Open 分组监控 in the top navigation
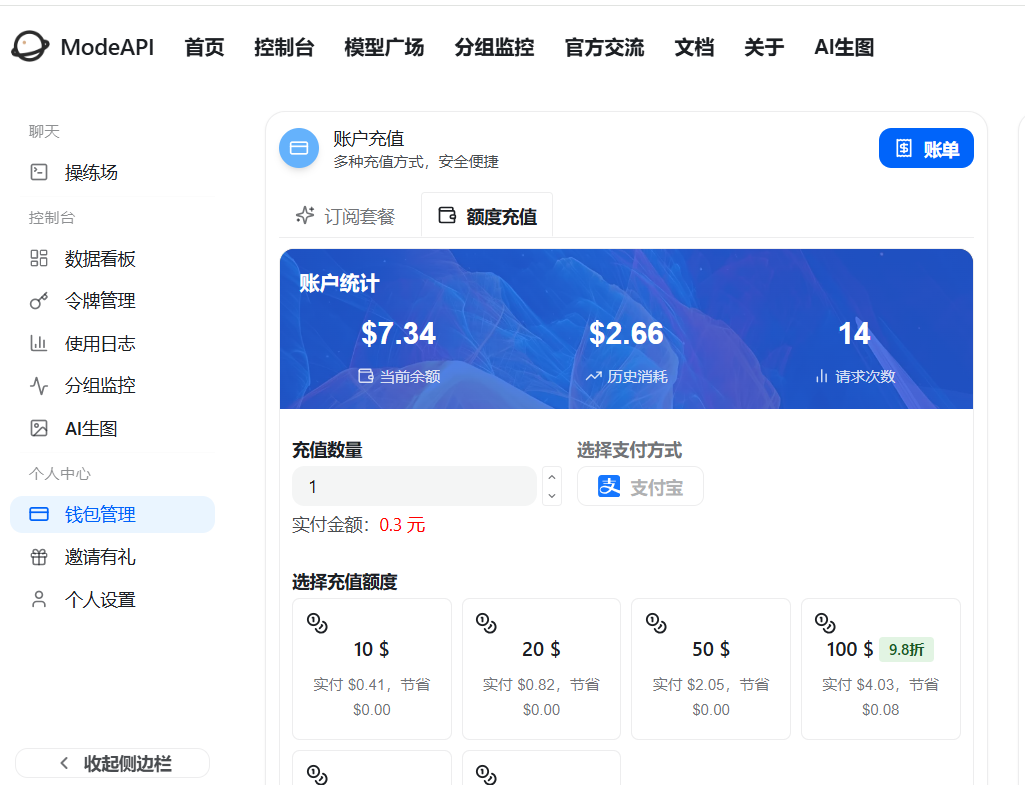The image size is (1025, 785). (x=494, y=47)
